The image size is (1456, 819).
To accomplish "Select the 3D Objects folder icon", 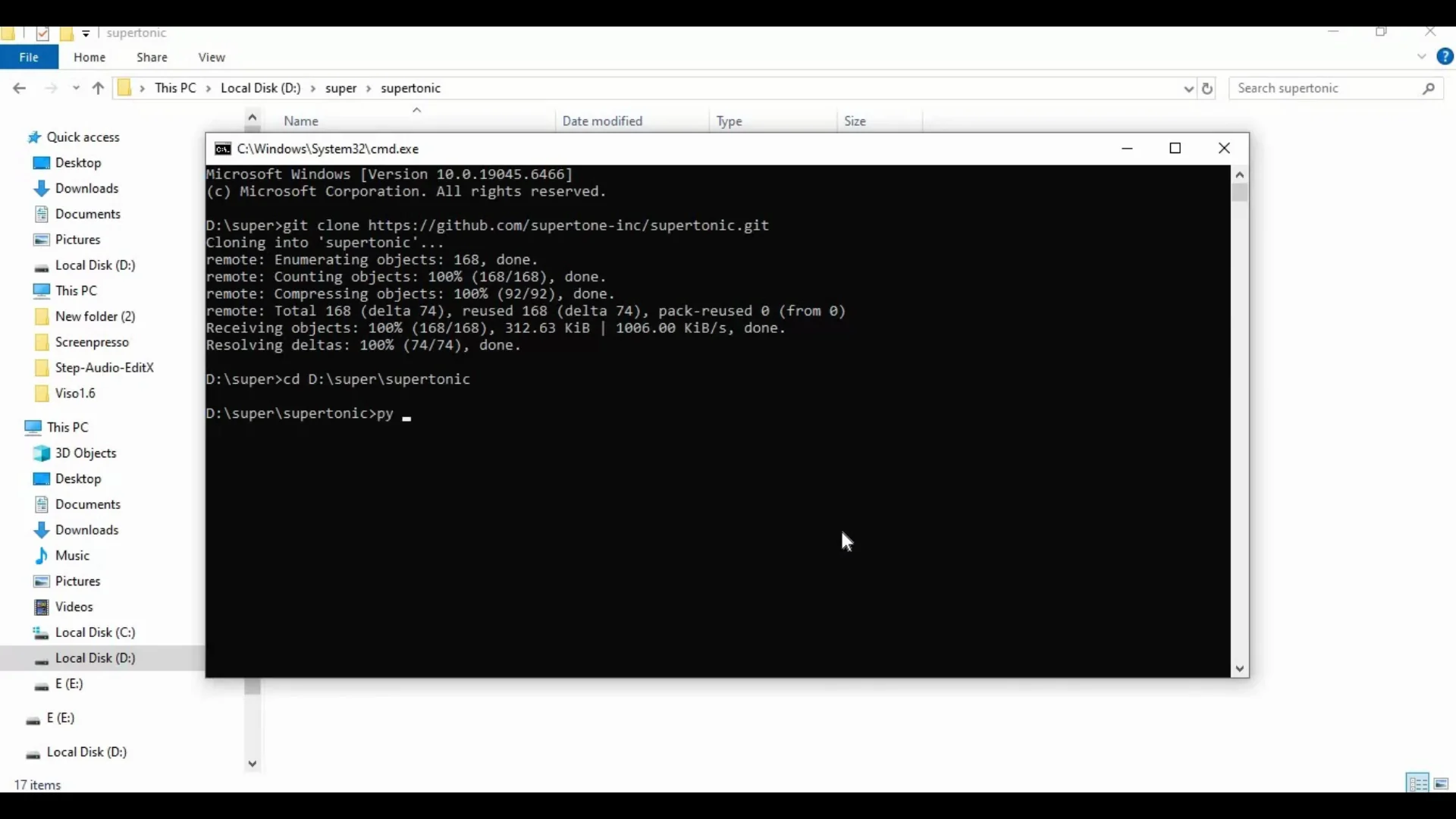I will pyautogui.click(x=41, y=453).
